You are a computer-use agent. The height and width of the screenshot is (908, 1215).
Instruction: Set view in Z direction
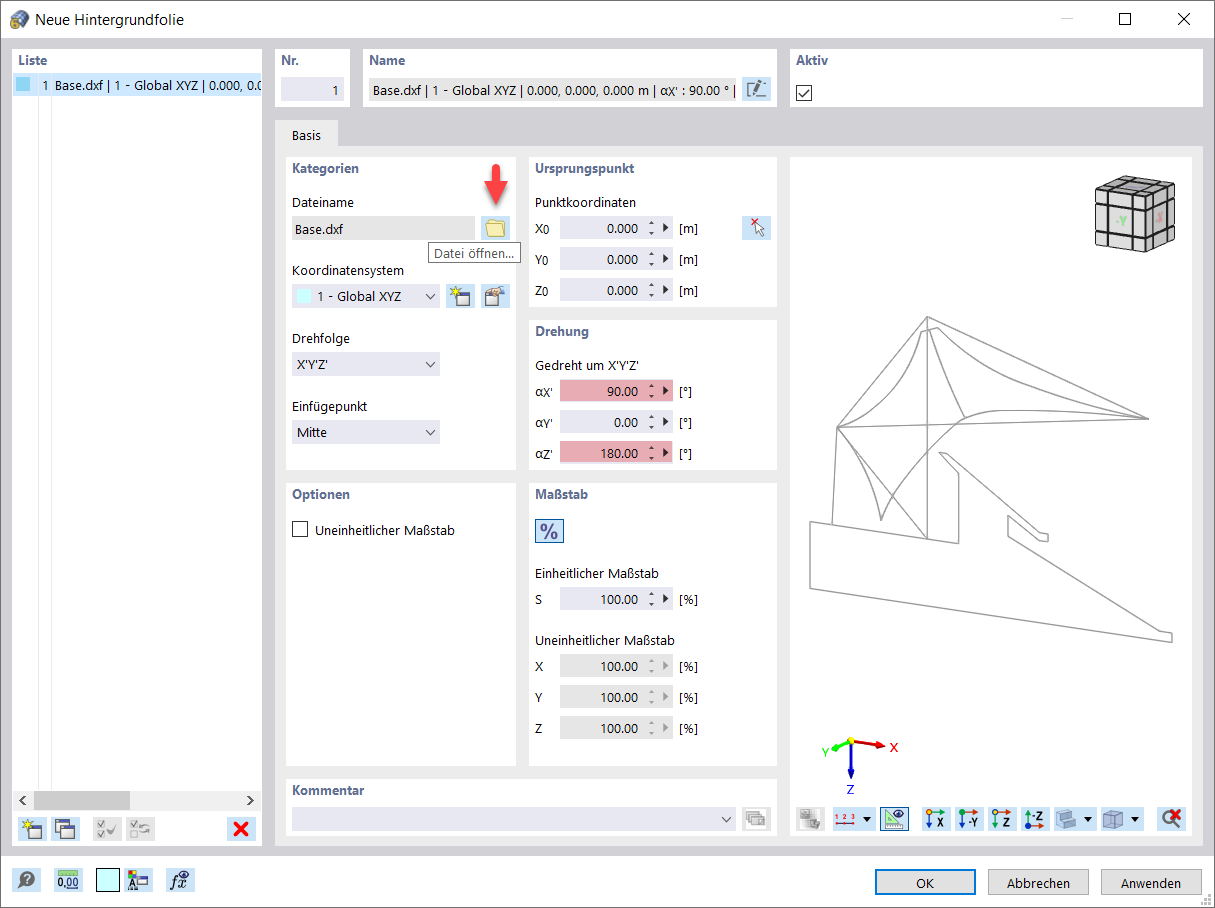click(x=1002, y=819)
